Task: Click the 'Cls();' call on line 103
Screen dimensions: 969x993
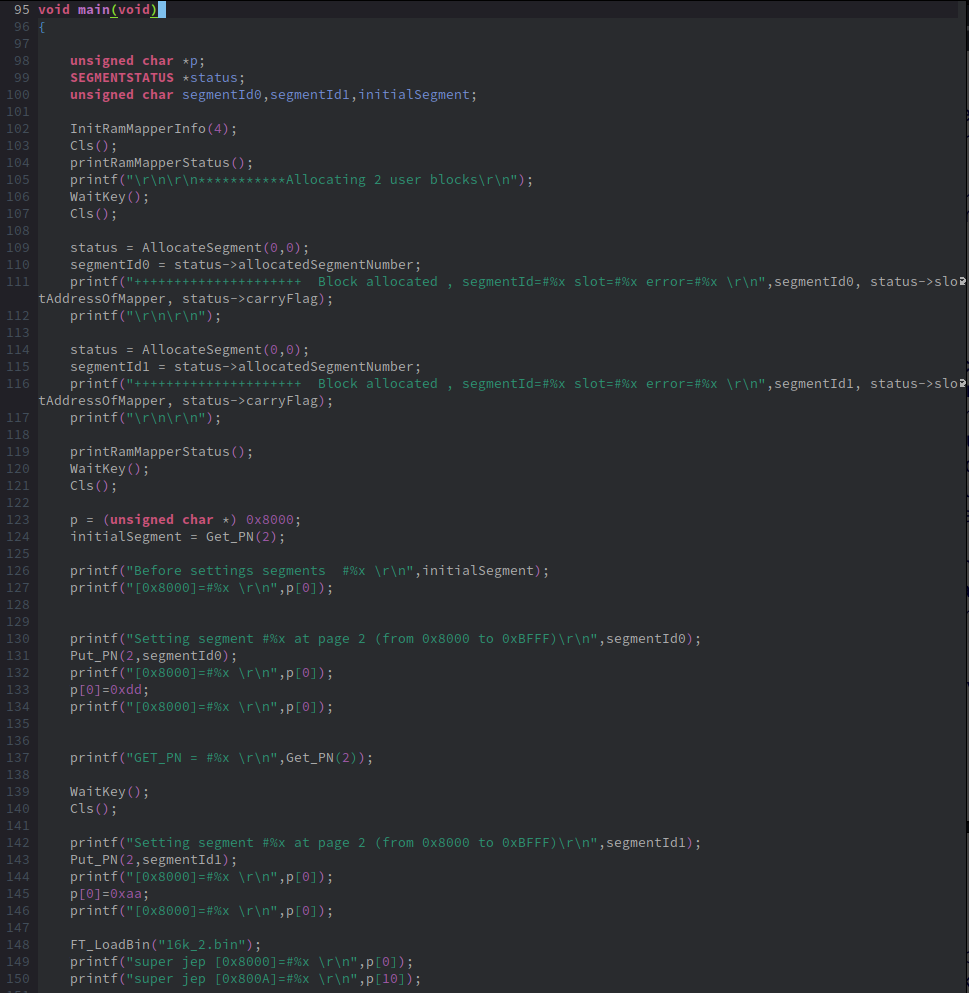Action: pyautogui.click(x=94, y=146)
